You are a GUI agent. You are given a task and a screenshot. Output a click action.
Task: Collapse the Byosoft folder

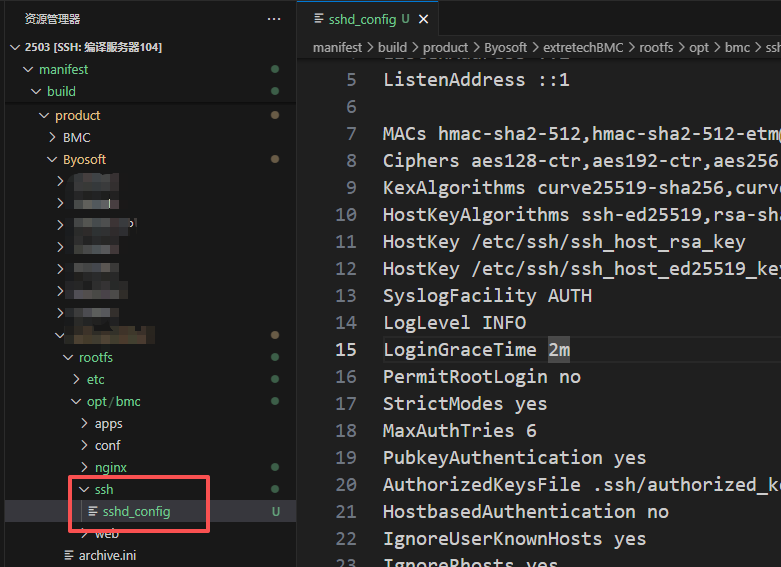53,159
